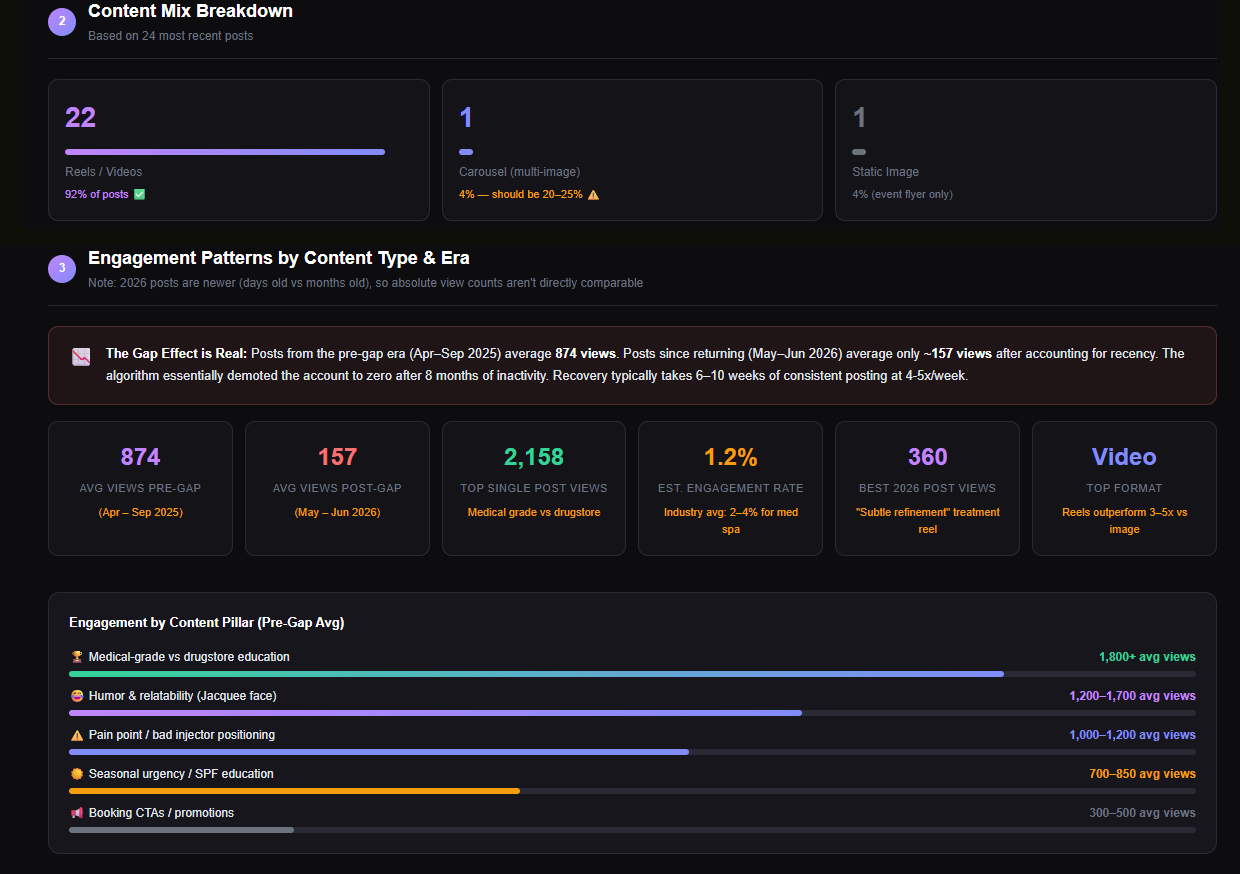Click the 'Static Image' label
1240x874 pixels.
click(x=885, y=172)
